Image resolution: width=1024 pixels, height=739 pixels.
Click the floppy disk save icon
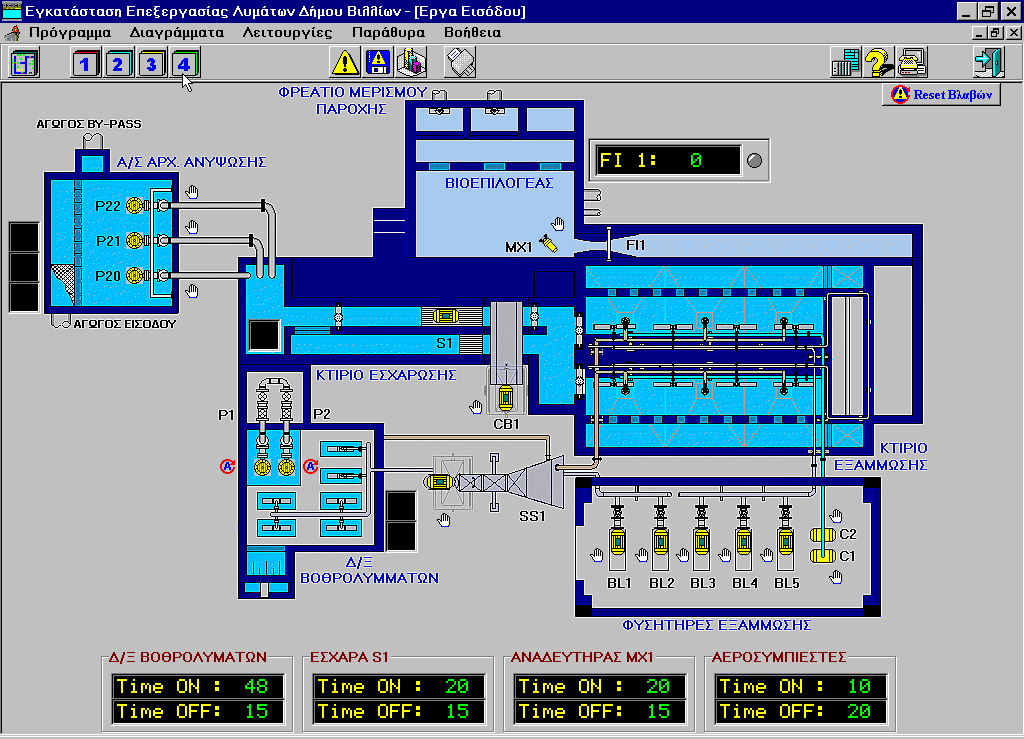[x=378, y=63]
